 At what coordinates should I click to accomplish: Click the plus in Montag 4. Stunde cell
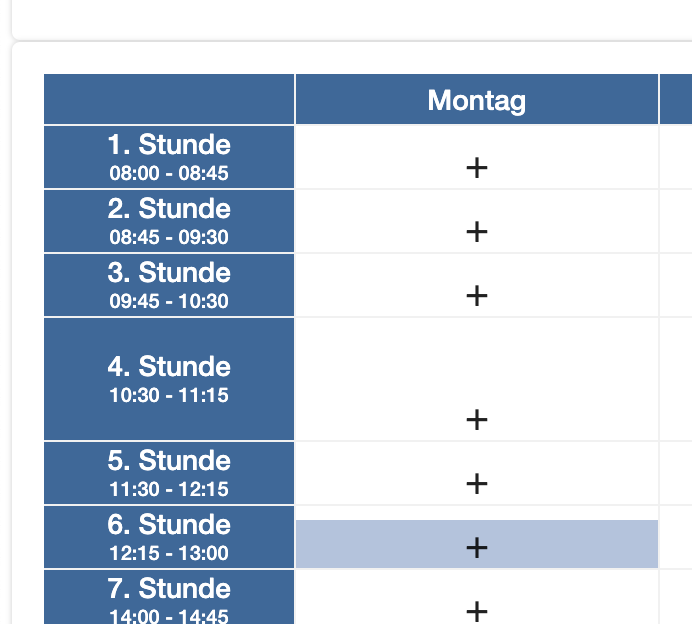477,420
